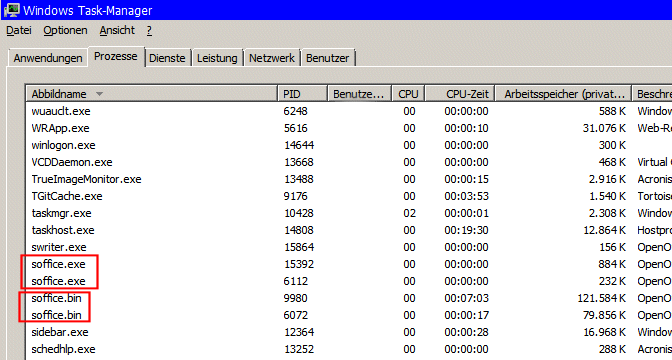Sort by the CPU column header
The width and height of the screenshot is (672, 360).
tap(408, 94)
